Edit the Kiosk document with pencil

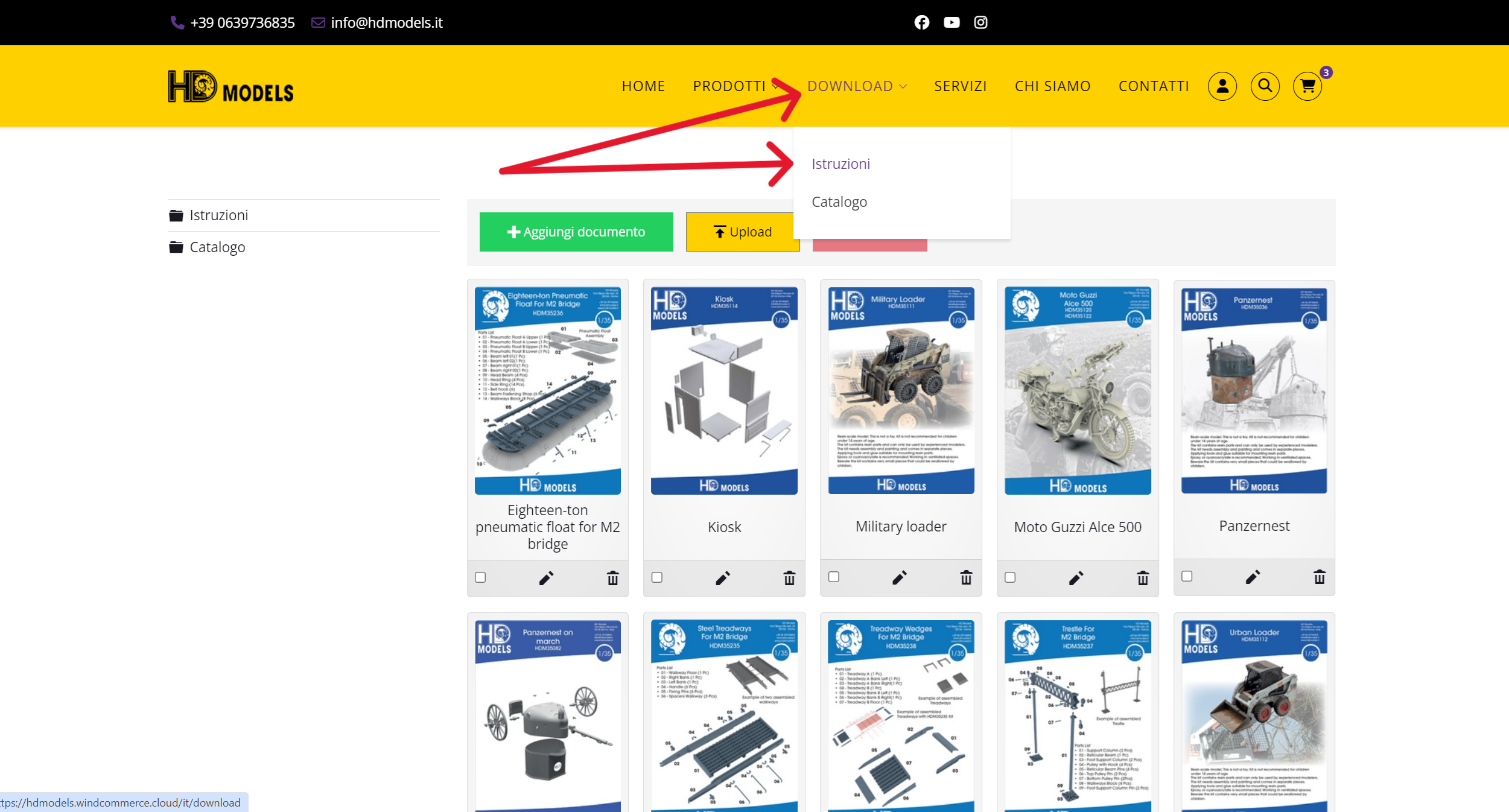[723, 579]
